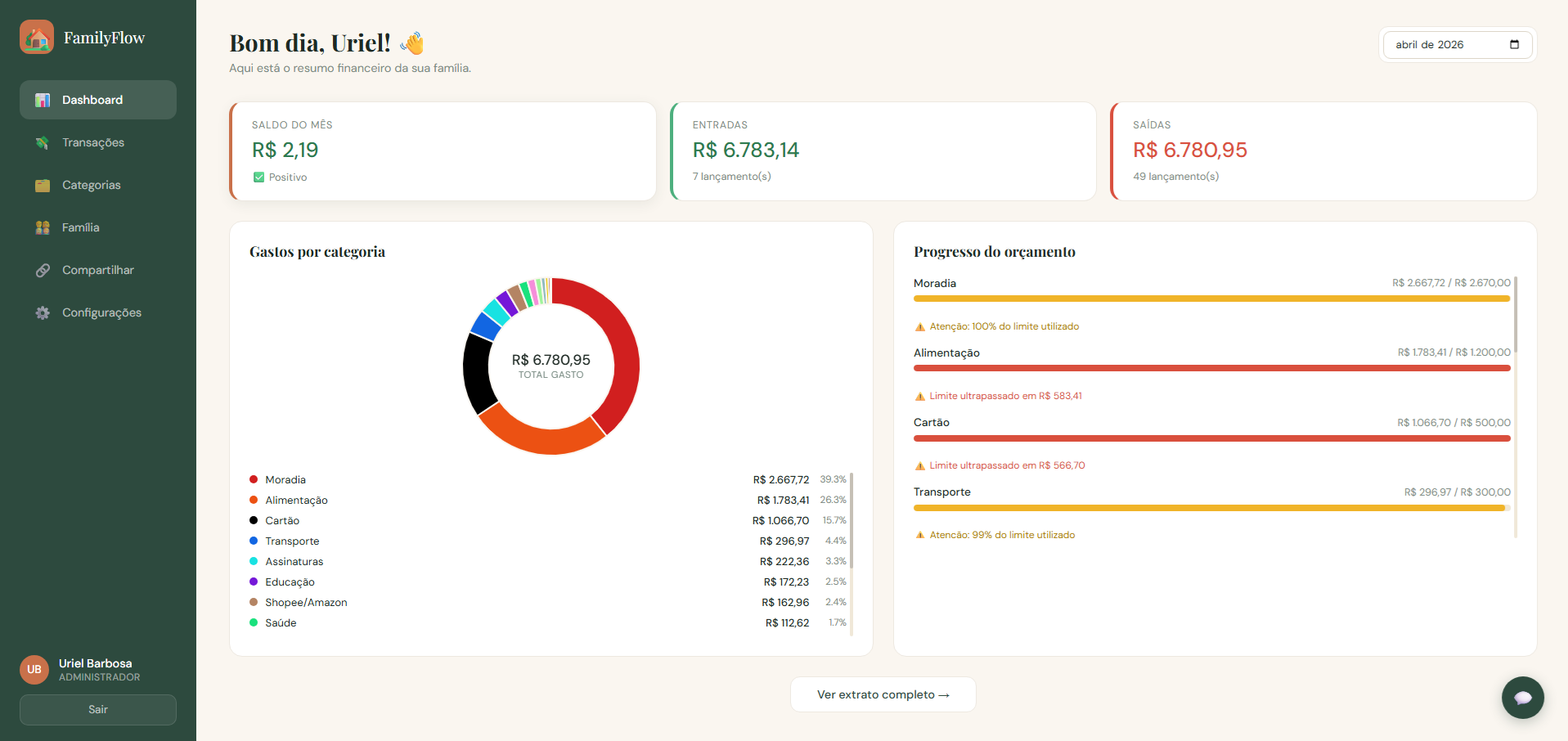Click warning icon beside R$ 583,41 exceeded notice
The height and width of the screenshot is (741, 1568).
(920, 396)
